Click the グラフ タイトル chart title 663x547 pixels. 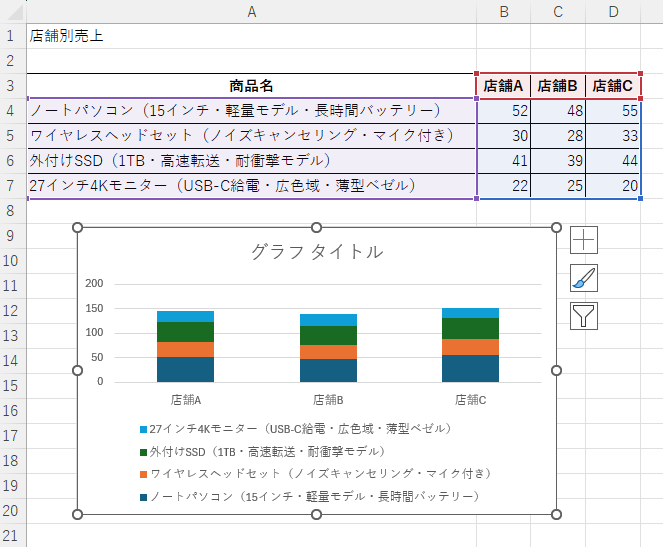(x=316, y=252)
